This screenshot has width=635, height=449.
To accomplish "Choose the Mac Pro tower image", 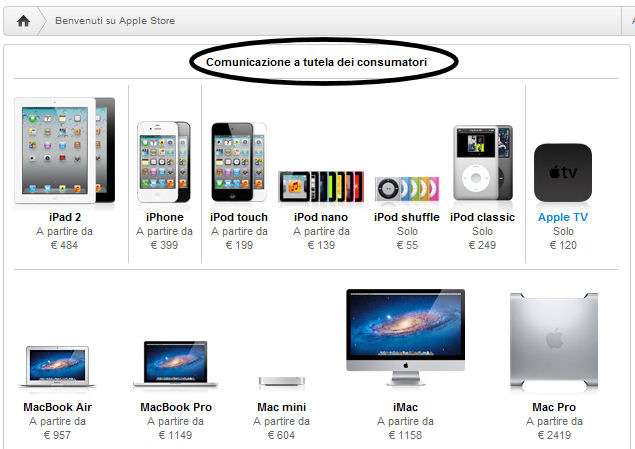I will point(554,340).
